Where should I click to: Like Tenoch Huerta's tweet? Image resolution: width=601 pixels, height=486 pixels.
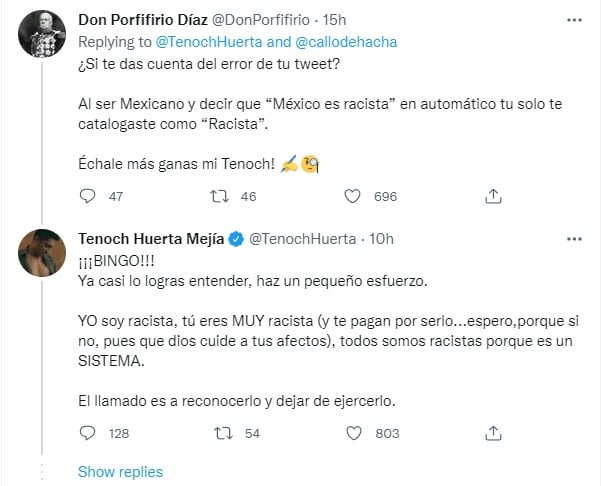tap(353, 433)
